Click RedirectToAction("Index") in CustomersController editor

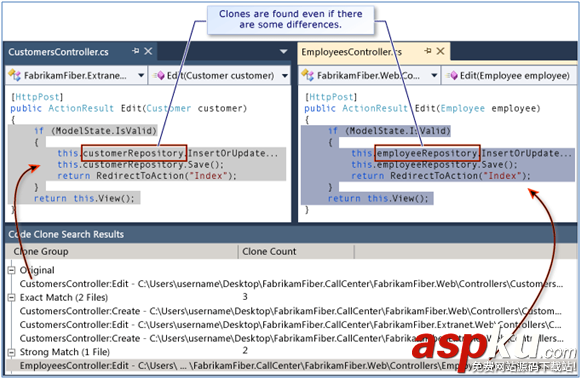point(164,176)
